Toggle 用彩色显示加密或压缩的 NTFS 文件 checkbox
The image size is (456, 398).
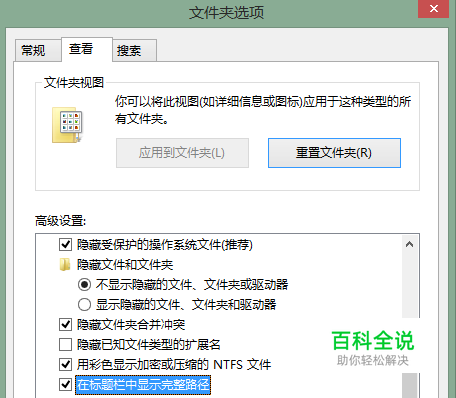pyautogui.click(x=65, y=364)
